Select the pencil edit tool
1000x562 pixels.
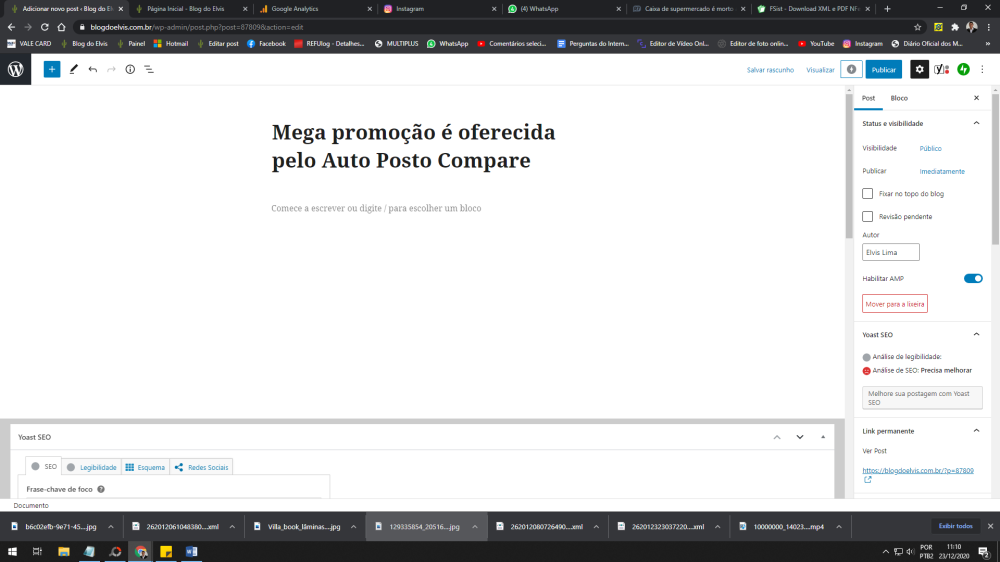click(x=73, y=70)
